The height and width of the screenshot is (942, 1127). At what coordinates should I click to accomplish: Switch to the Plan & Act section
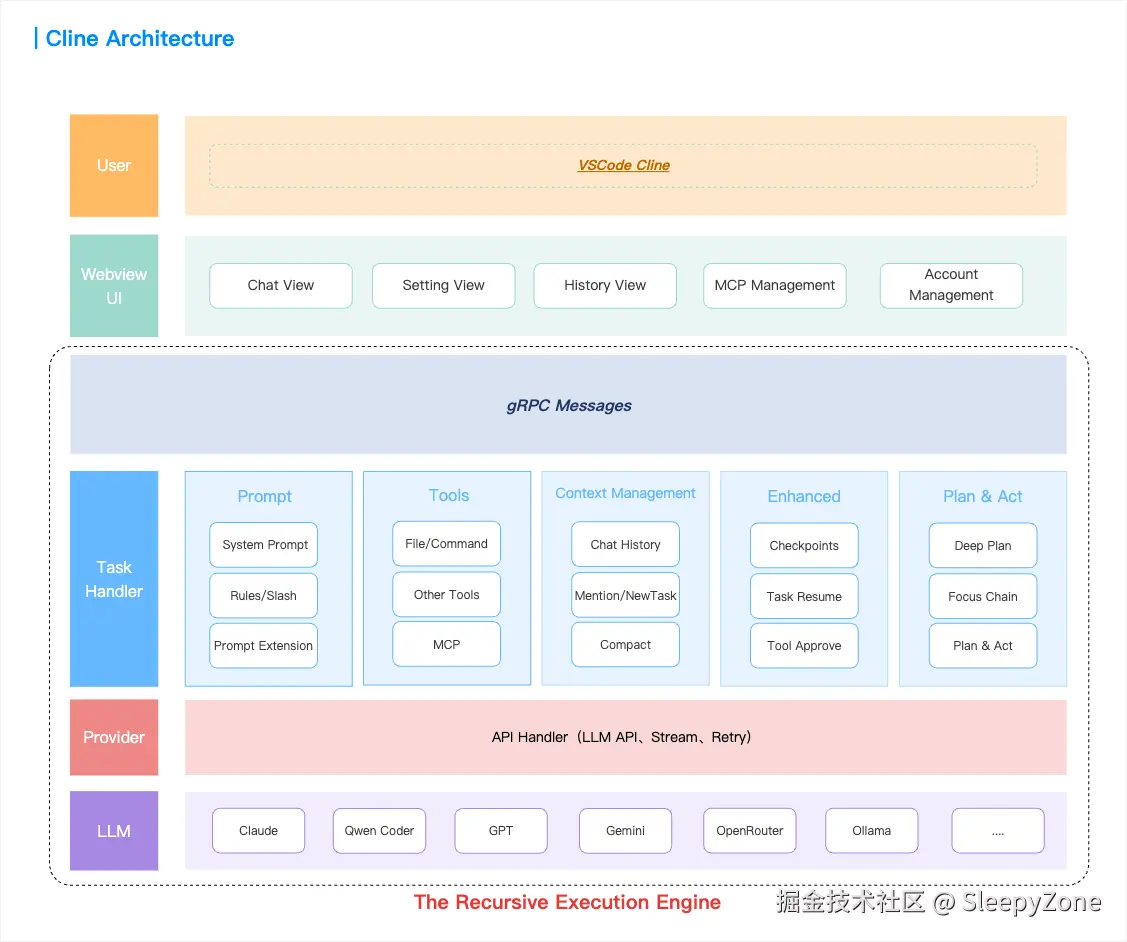point(982,496)
